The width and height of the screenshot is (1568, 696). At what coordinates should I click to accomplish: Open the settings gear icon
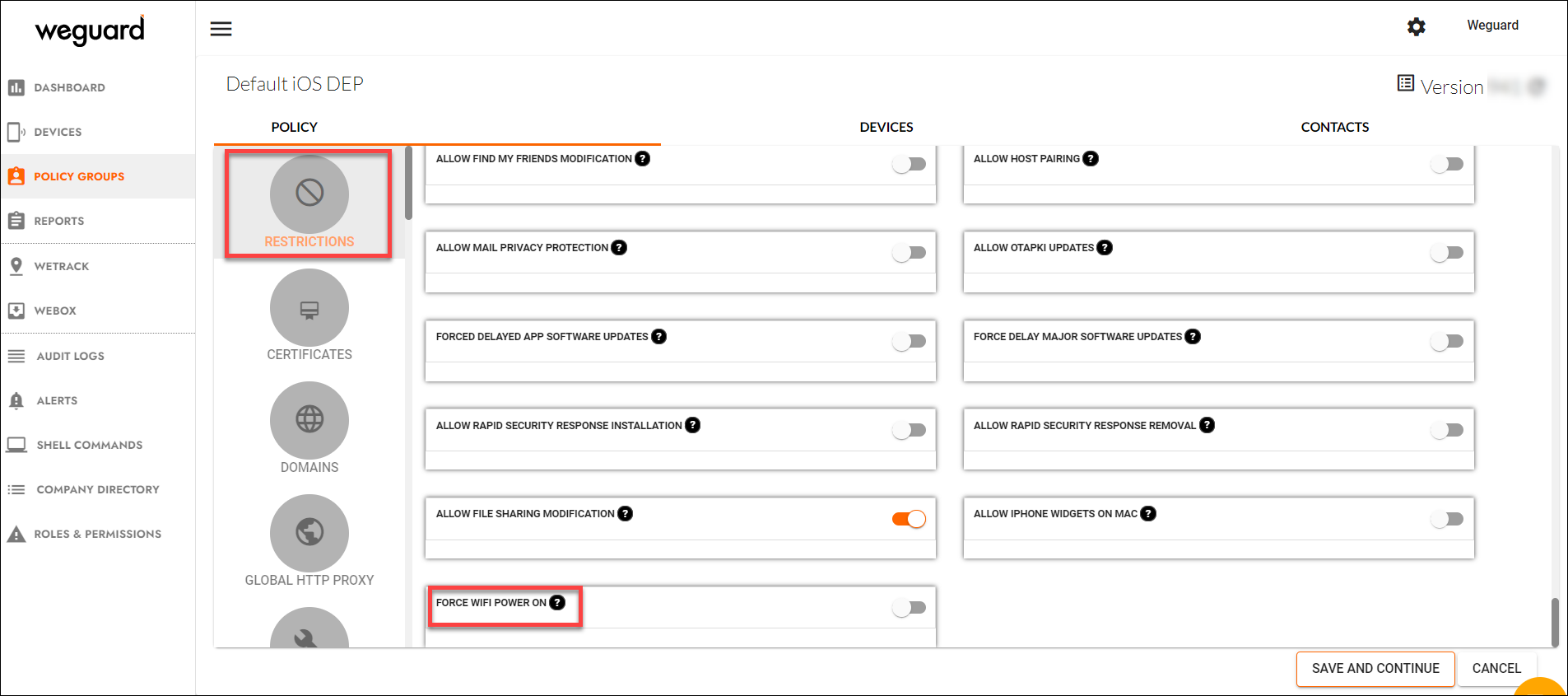tap(1416, 27)
